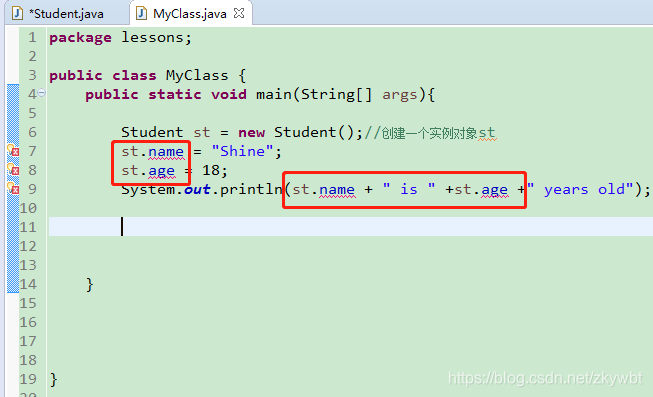
Task: Click the string " years old" on line 9
Action: tap(581, 189)
